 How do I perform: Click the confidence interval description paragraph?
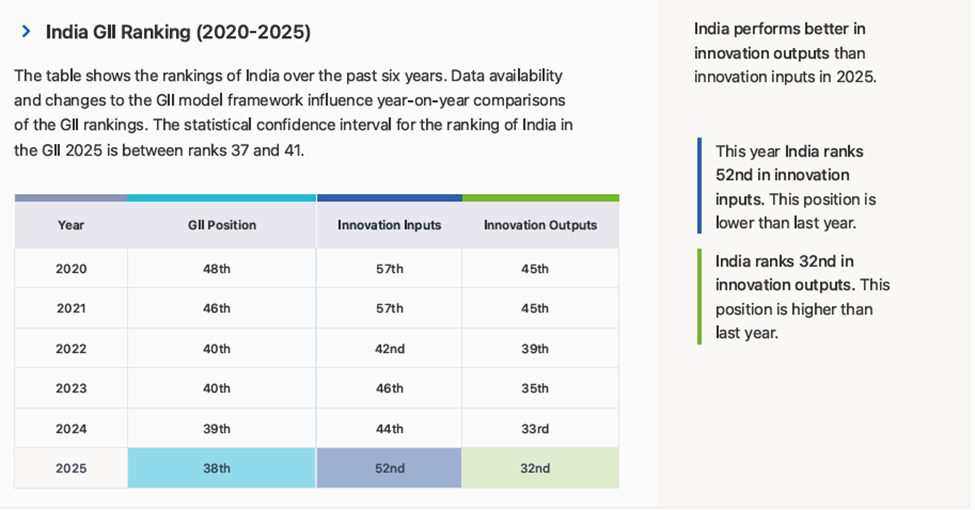(293, 113)
